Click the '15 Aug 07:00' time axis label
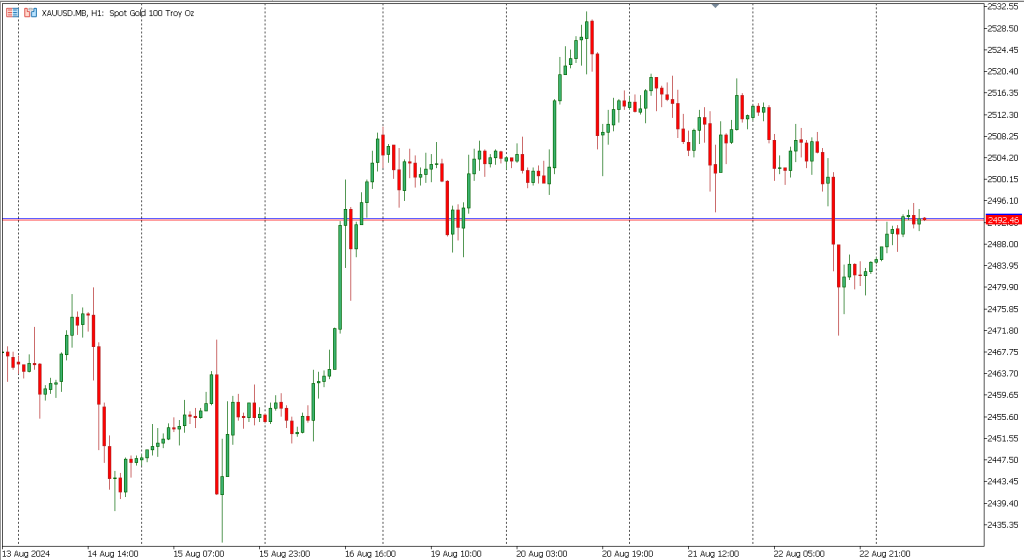This screenshot has width=1024, height=560. point(199,553)
